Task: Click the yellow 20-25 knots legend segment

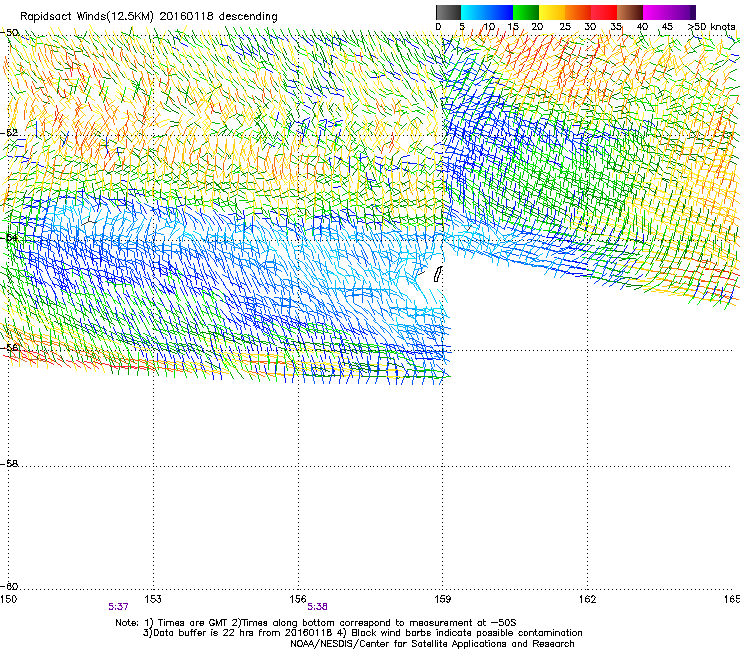Action: [x=552, y=12]
